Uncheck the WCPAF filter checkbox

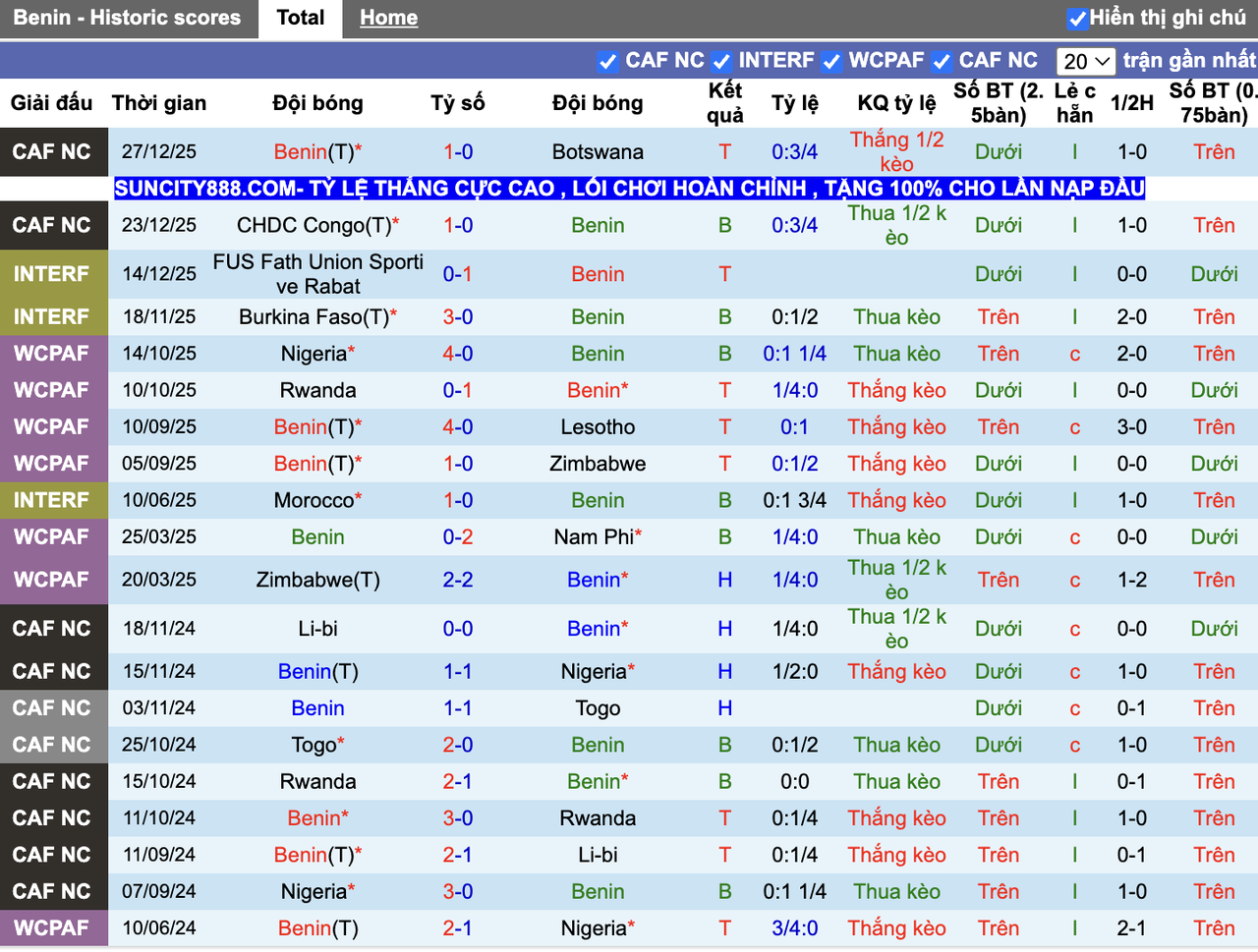(831, 61)
